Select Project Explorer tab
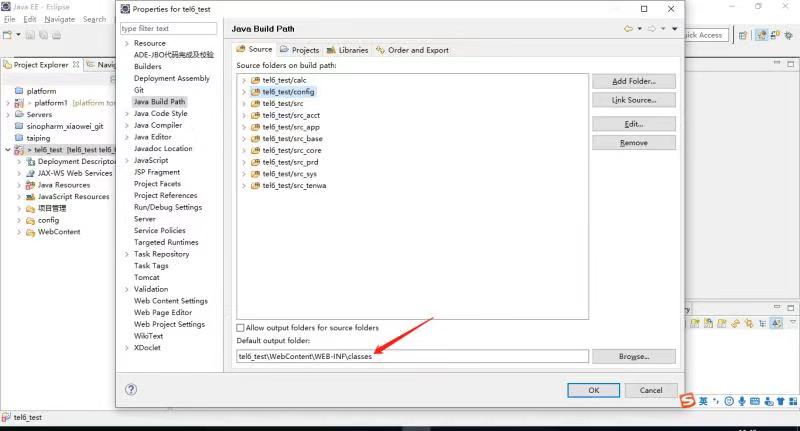Viewport: 800px width, 431px height. [41, 65]
